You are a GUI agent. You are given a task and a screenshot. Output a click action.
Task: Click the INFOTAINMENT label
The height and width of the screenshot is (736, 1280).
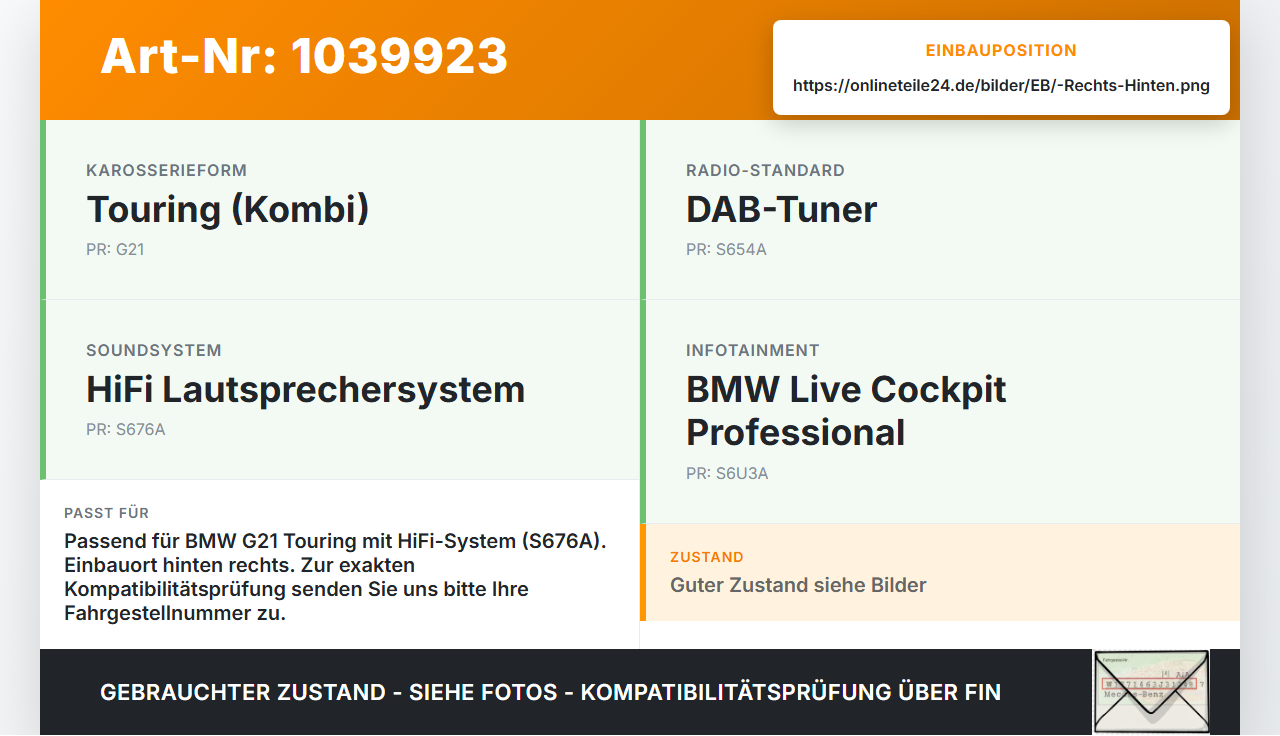pos(752,350)
